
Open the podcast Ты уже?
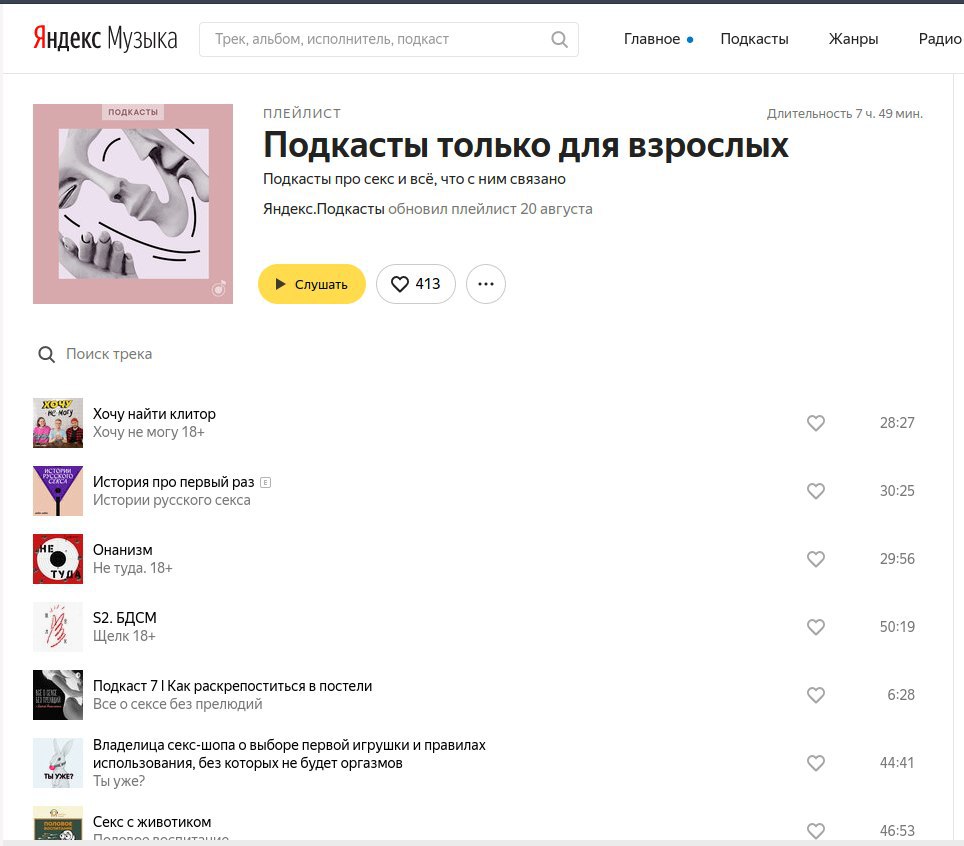119,781
